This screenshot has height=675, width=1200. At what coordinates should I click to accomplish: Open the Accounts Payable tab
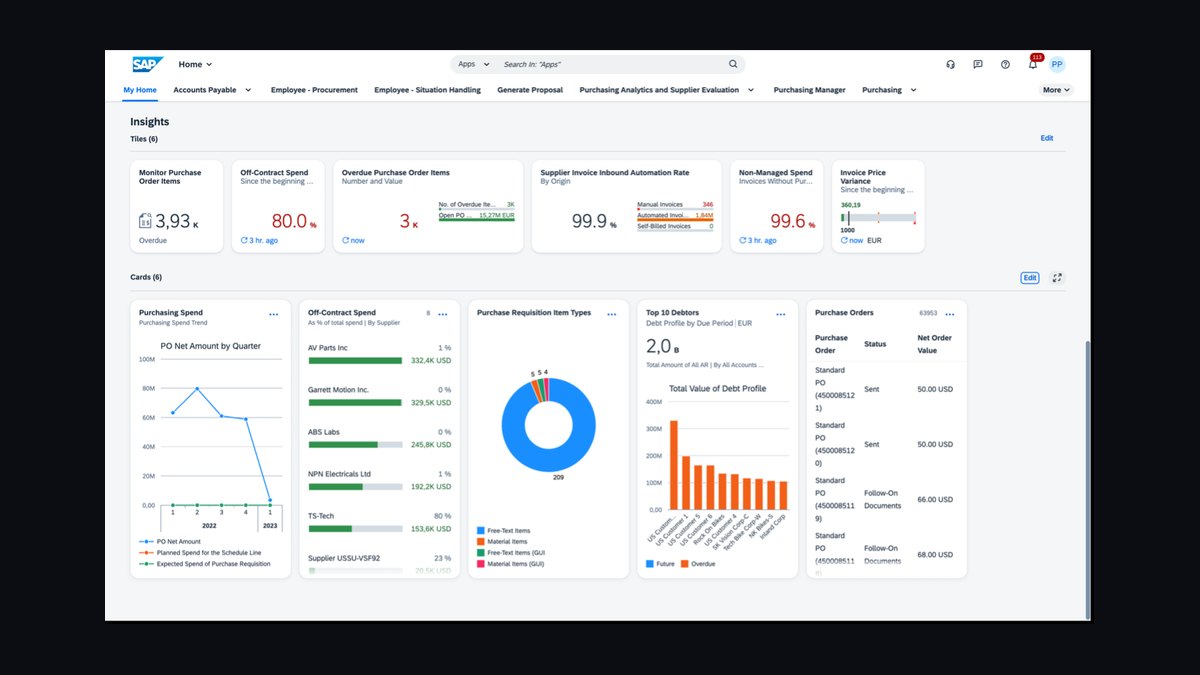point(205,90)
